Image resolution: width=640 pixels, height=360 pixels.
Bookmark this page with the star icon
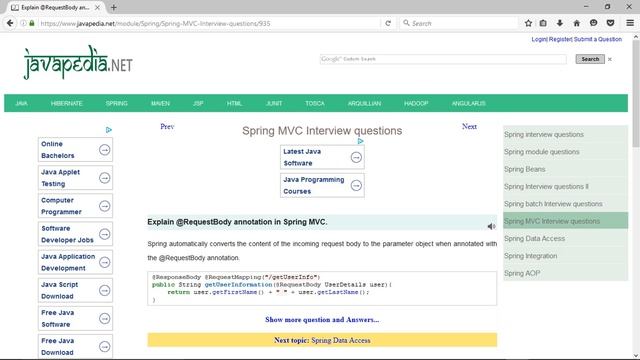pos(528,23)
